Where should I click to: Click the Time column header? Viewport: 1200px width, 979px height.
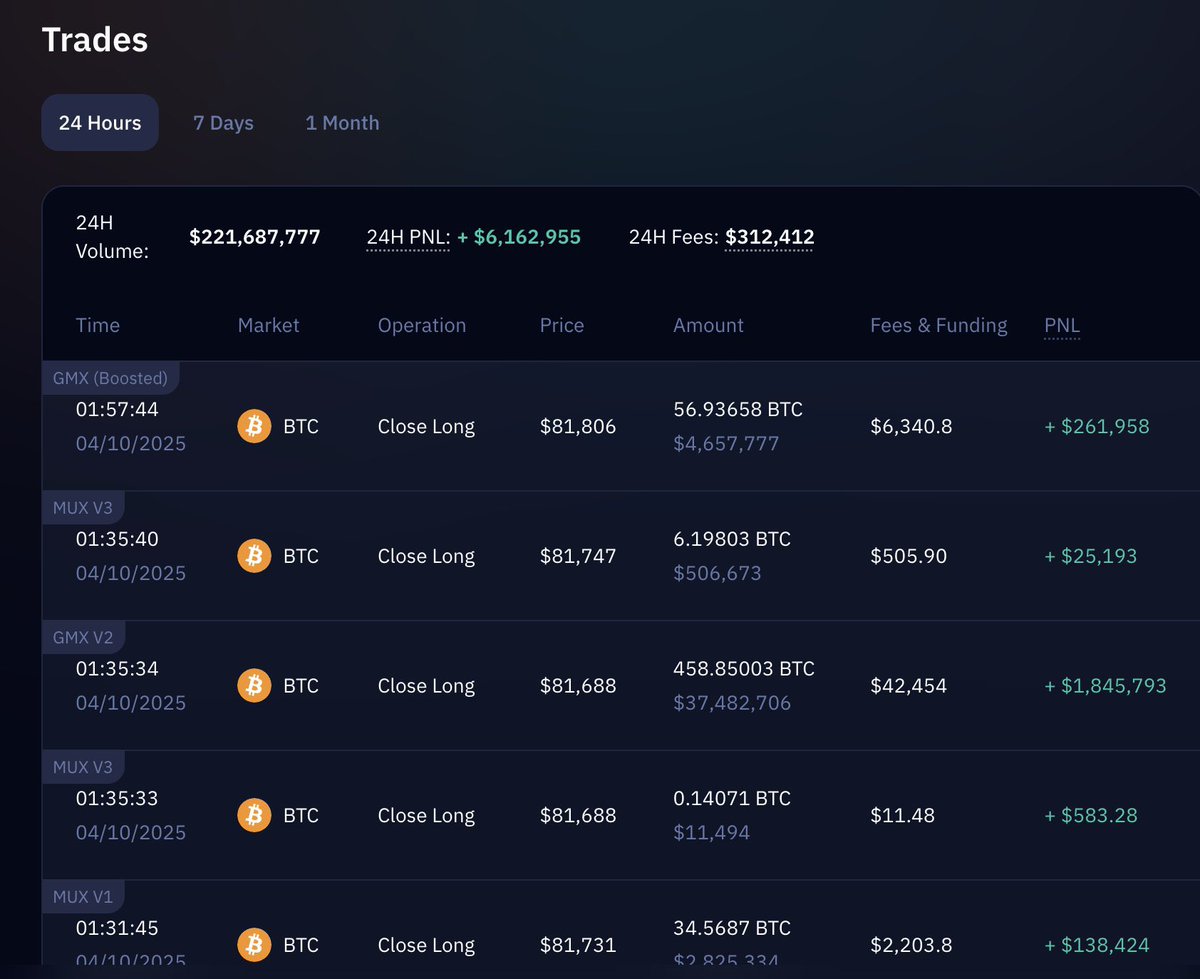click(98, 325)
